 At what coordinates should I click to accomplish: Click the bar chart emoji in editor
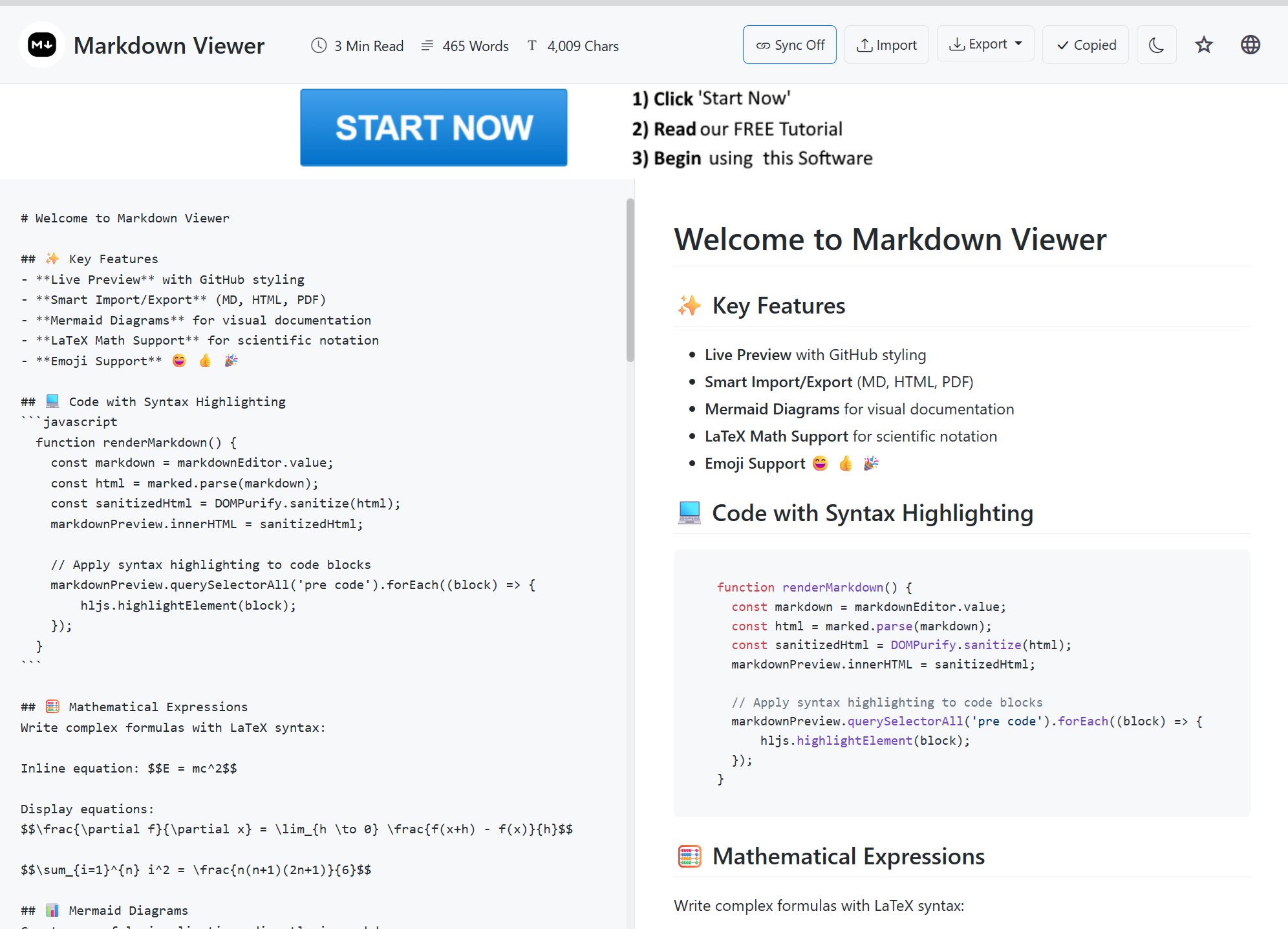[52, 910]
